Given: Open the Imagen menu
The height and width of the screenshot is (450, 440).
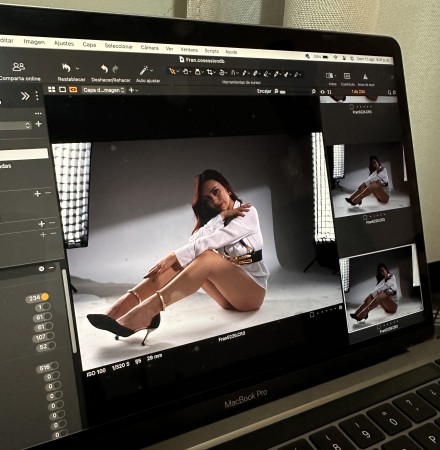Looking at the screenshot, I should tap(34, 42).
